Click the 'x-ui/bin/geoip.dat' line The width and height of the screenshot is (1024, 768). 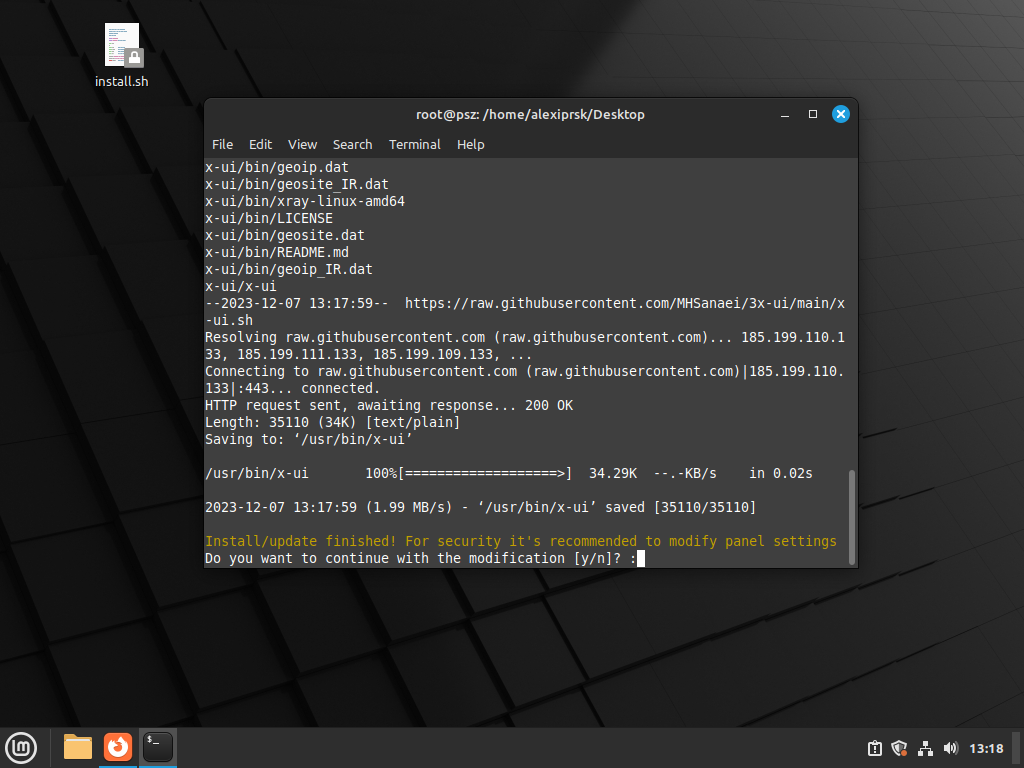pos(277,167)
